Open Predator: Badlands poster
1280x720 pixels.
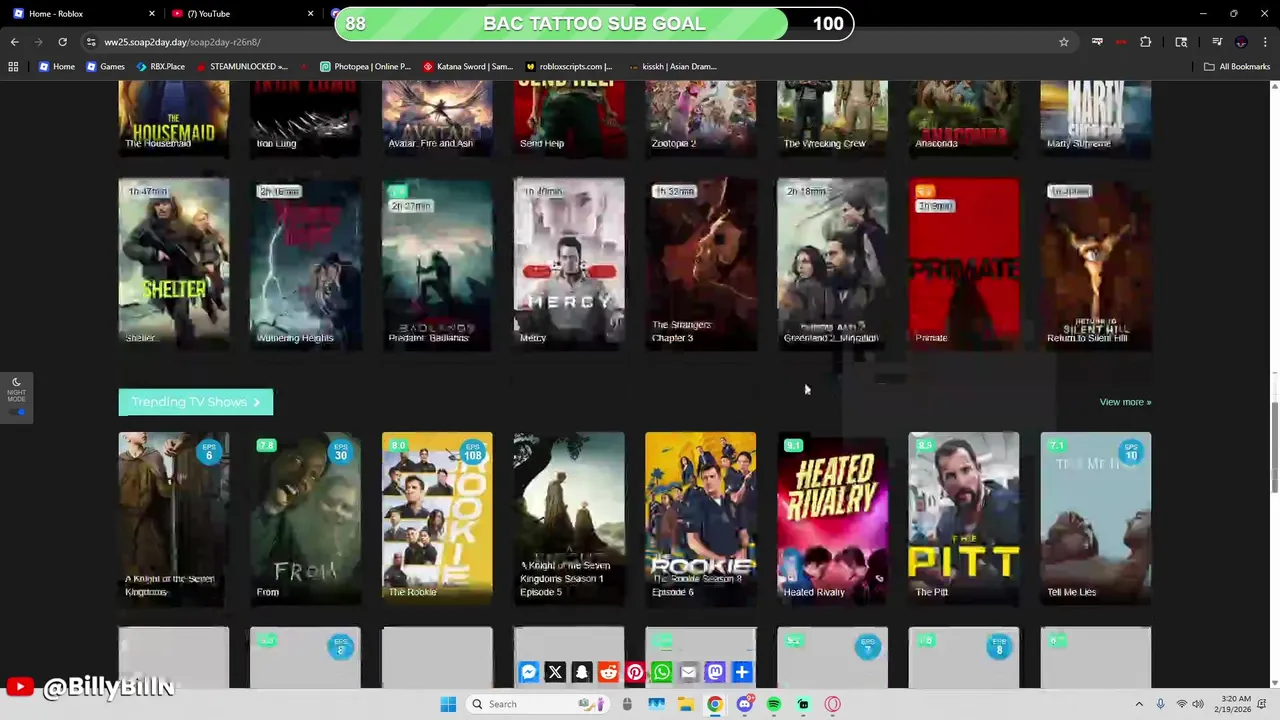(x=437, y=264)
